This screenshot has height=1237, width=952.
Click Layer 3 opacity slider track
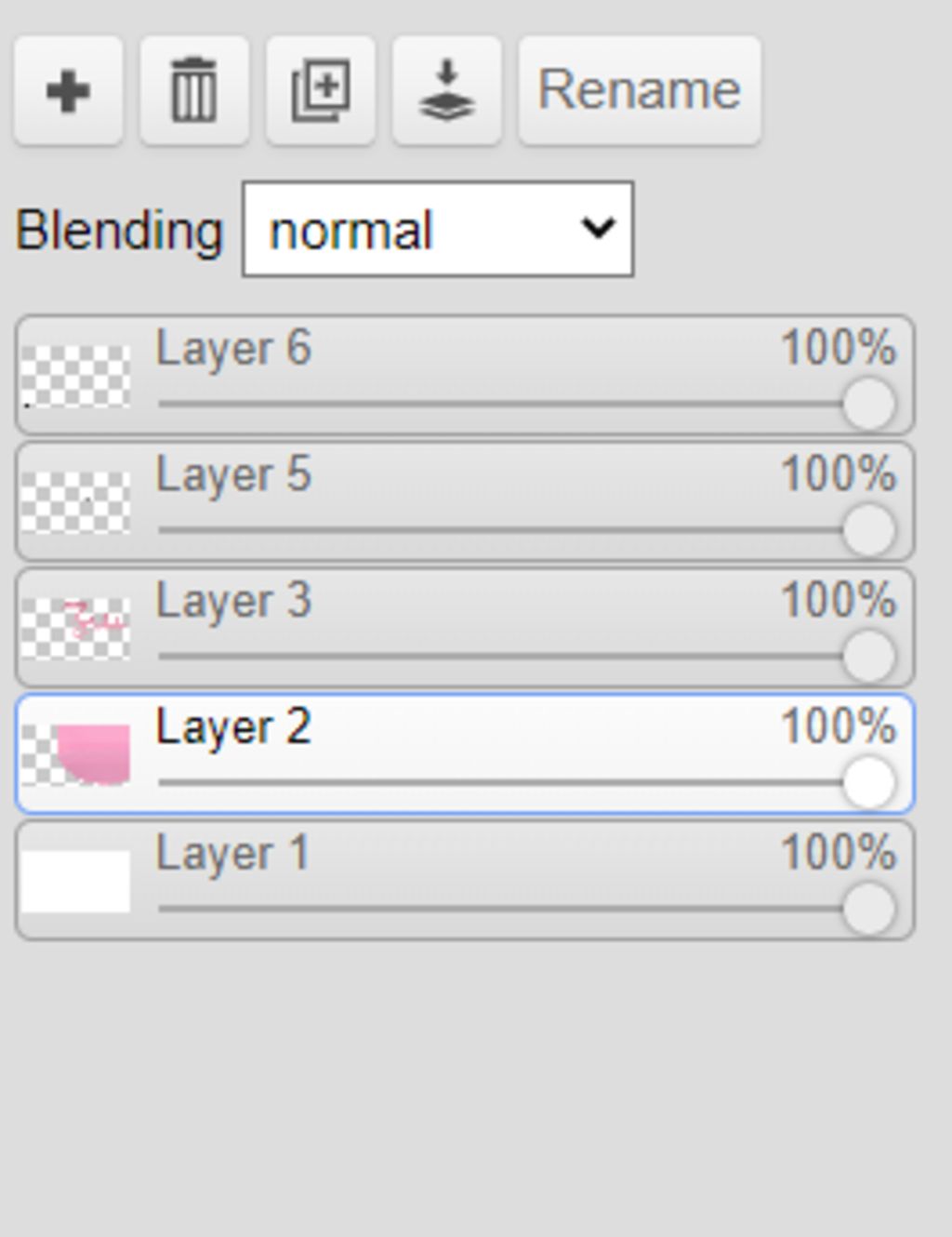pos(502,657)
